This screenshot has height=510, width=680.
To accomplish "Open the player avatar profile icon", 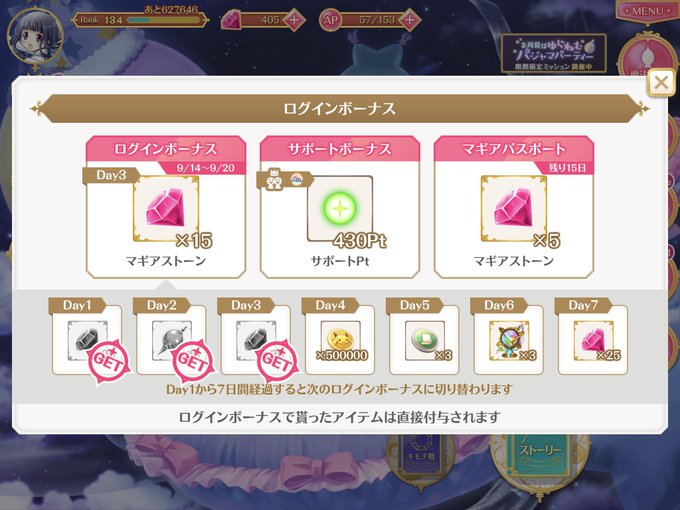I will (x=36, y=36).
